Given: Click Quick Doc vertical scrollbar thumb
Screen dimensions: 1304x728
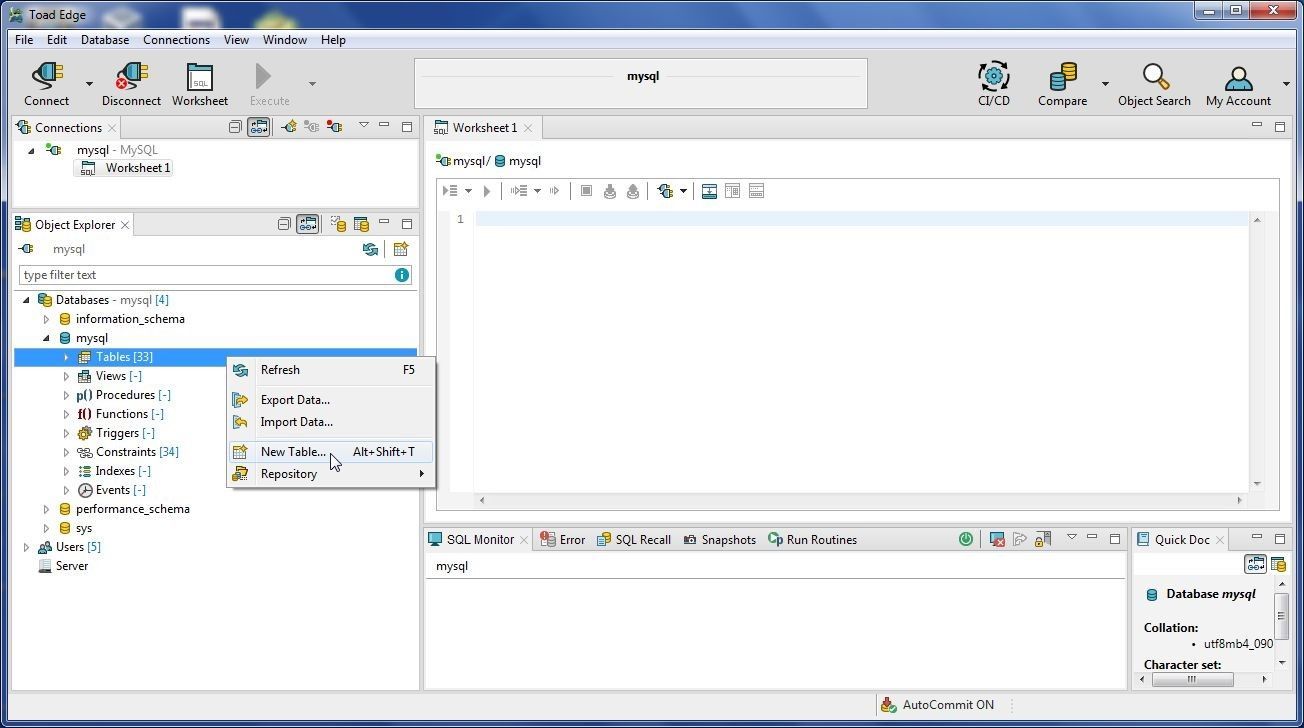Looking at the screenshot, I should tap(1281, 615).
